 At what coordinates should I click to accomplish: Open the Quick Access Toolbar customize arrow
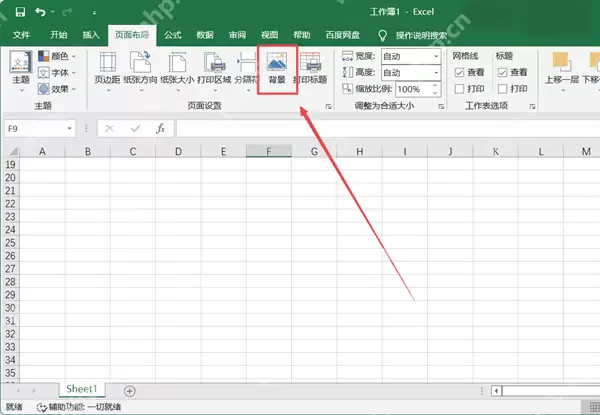tap(94, 13)
